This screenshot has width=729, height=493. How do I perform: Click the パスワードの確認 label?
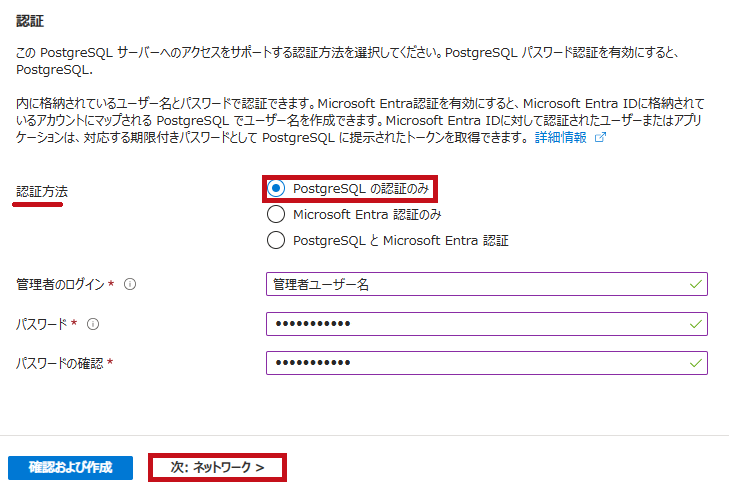click(x=60, y=363)
